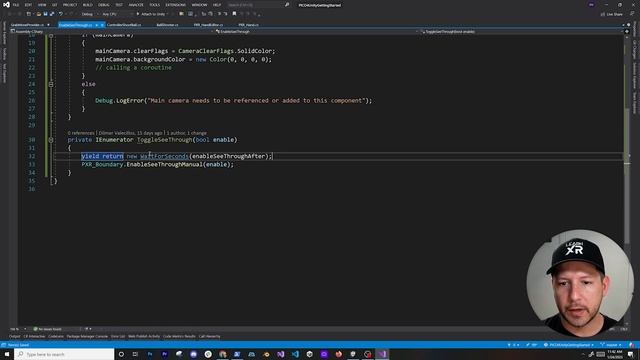Open the notification center icon

[631, 354]
